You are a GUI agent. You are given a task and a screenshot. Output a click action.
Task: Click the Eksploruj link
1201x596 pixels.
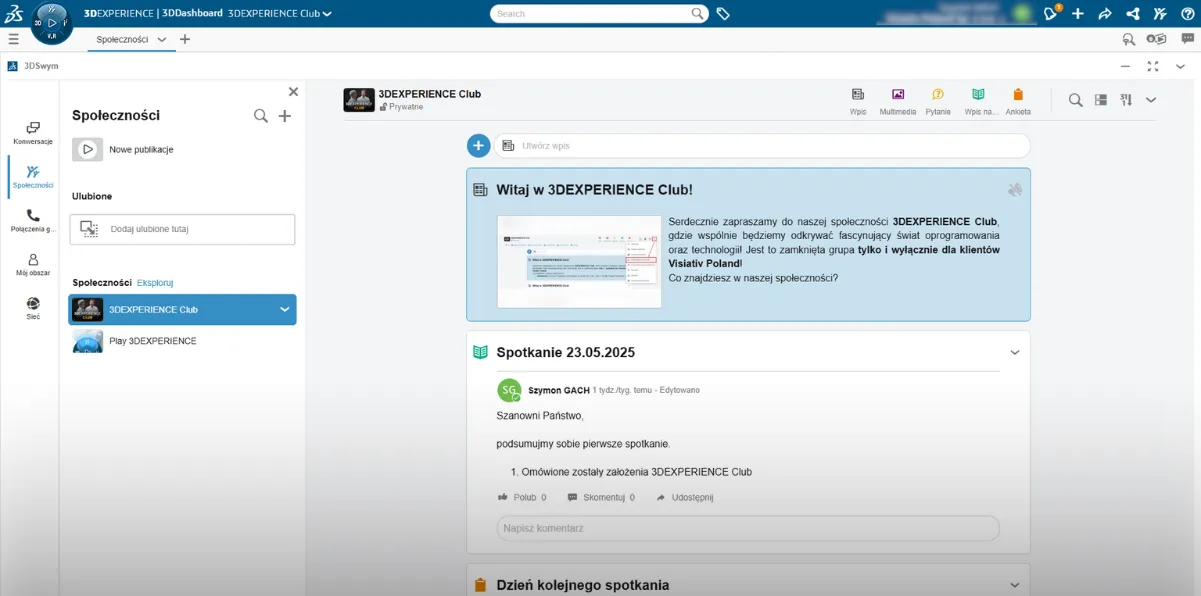pos(155,283)
